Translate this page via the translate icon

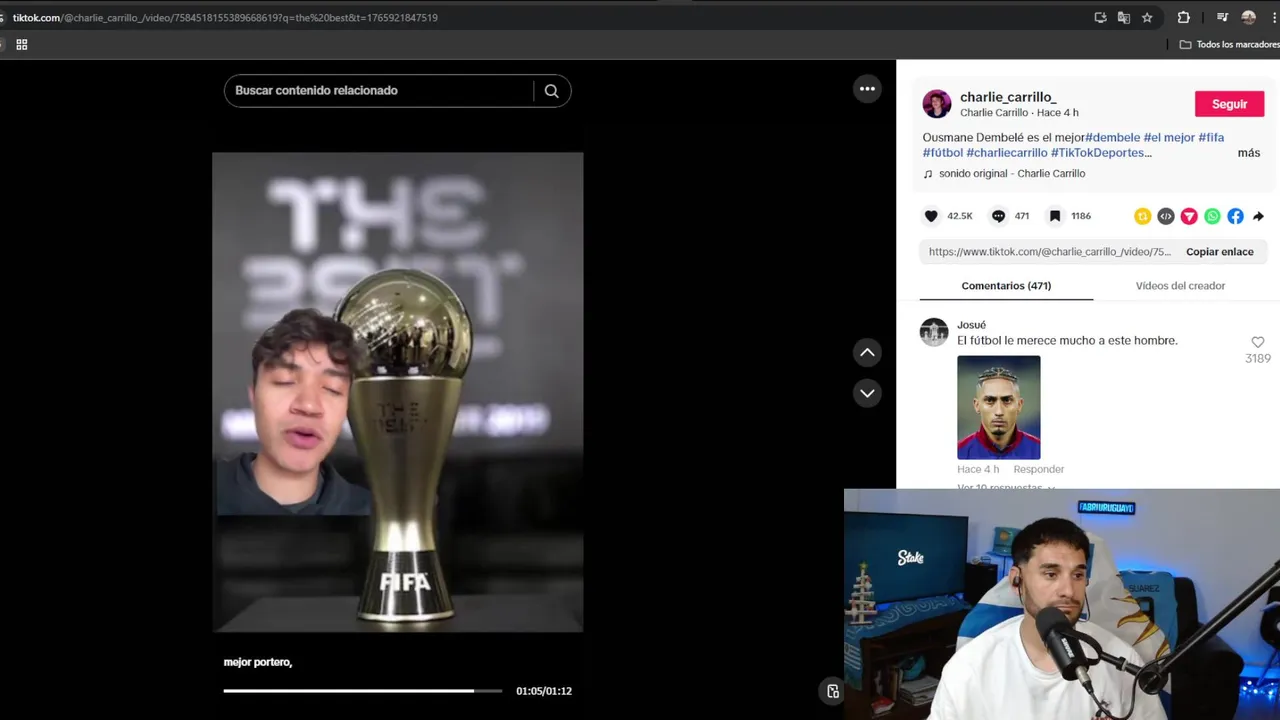pyautogui.click(x=1123, y=17)
